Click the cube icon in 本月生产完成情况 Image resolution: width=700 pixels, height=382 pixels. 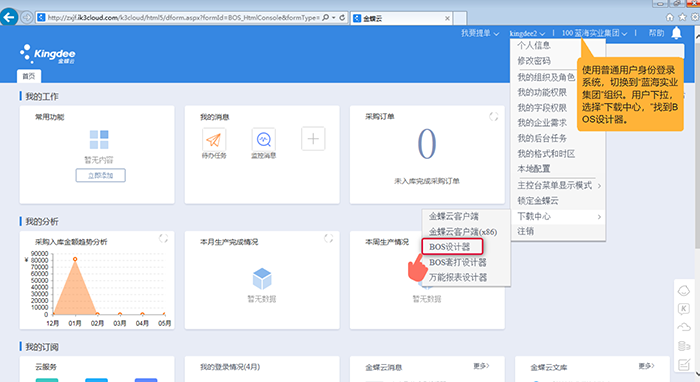pyautogui.click(x=262, y=278)
